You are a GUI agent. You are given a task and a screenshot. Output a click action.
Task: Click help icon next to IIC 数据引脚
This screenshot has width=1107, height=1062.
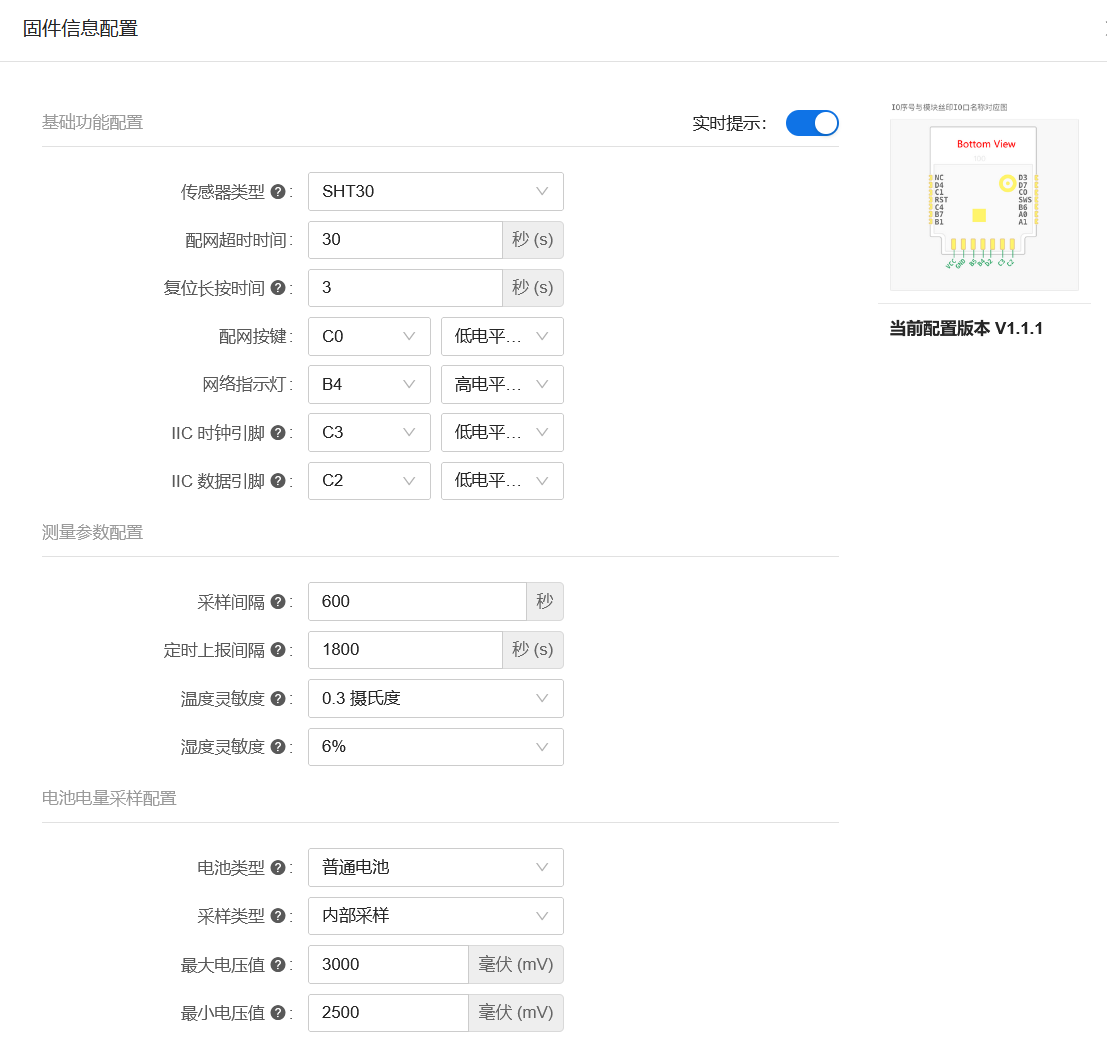coord(278,481)
